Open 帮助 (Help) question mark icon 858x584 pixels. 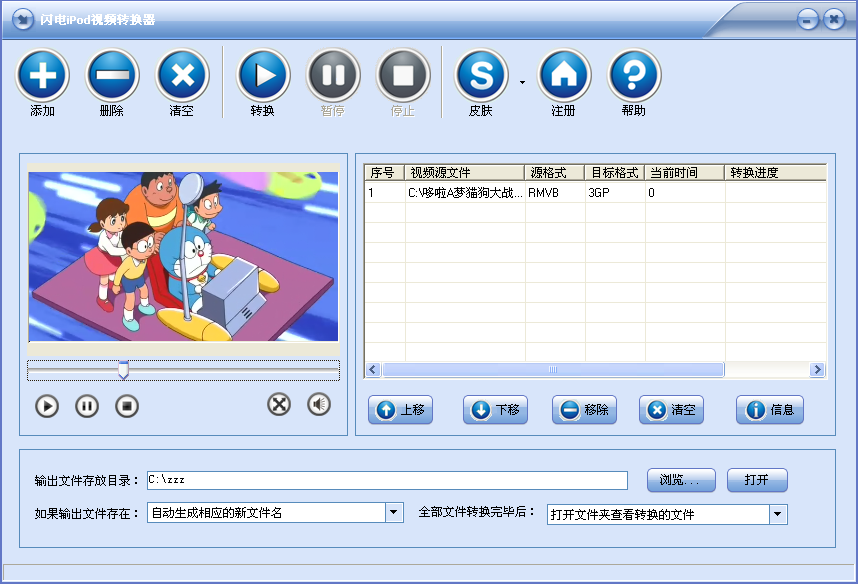634,76
